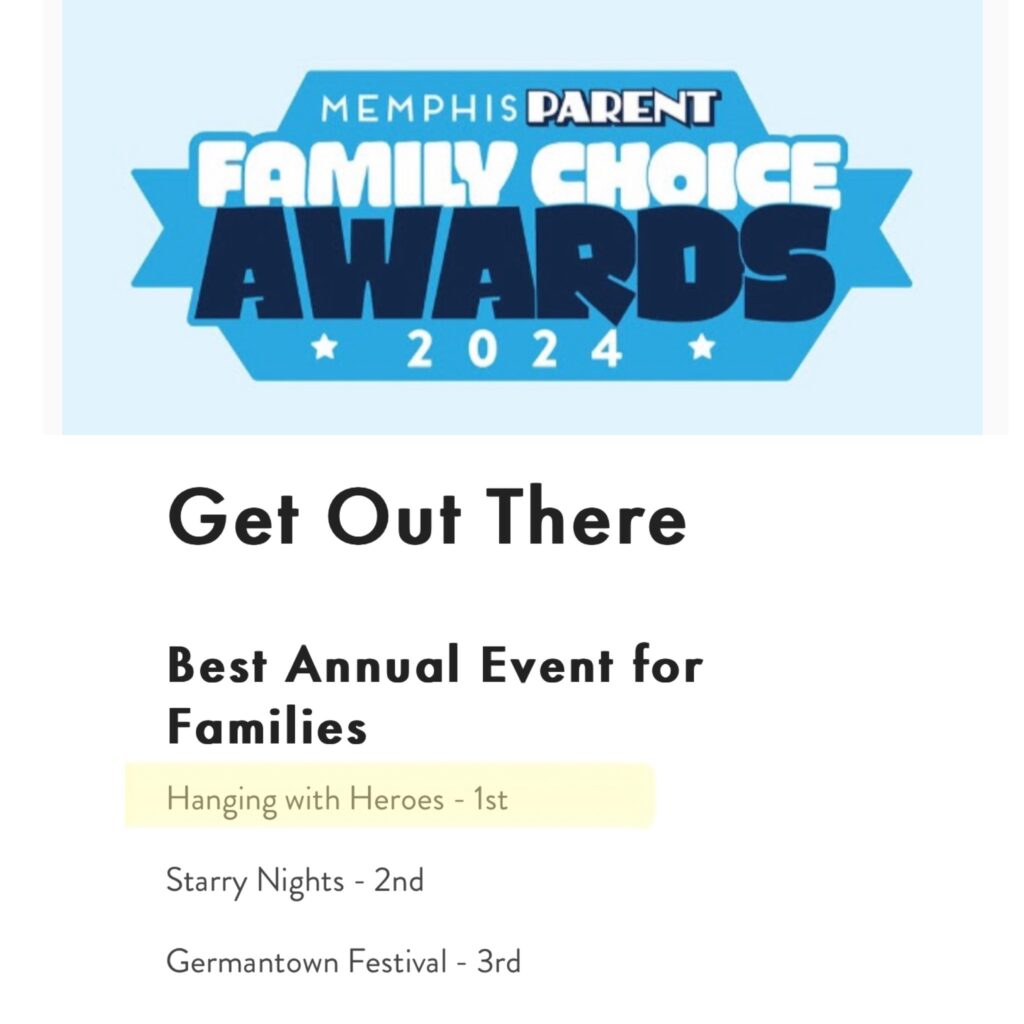Select the Best Annual Event for Families heading
This screenshot has height=1024, width=1024.
tap(434, 695)
